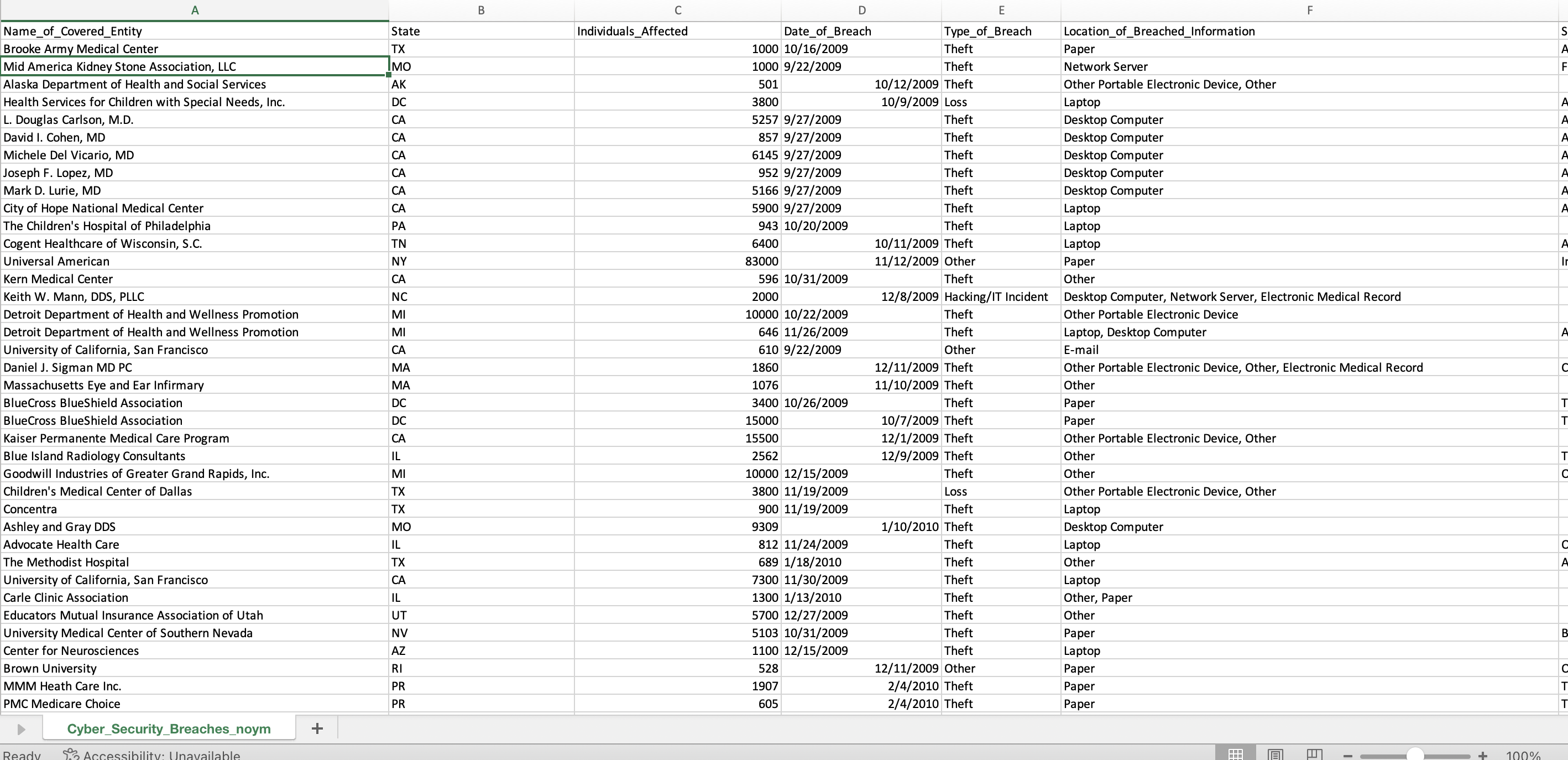Add a new sheet with plus button

coord(317,728)
